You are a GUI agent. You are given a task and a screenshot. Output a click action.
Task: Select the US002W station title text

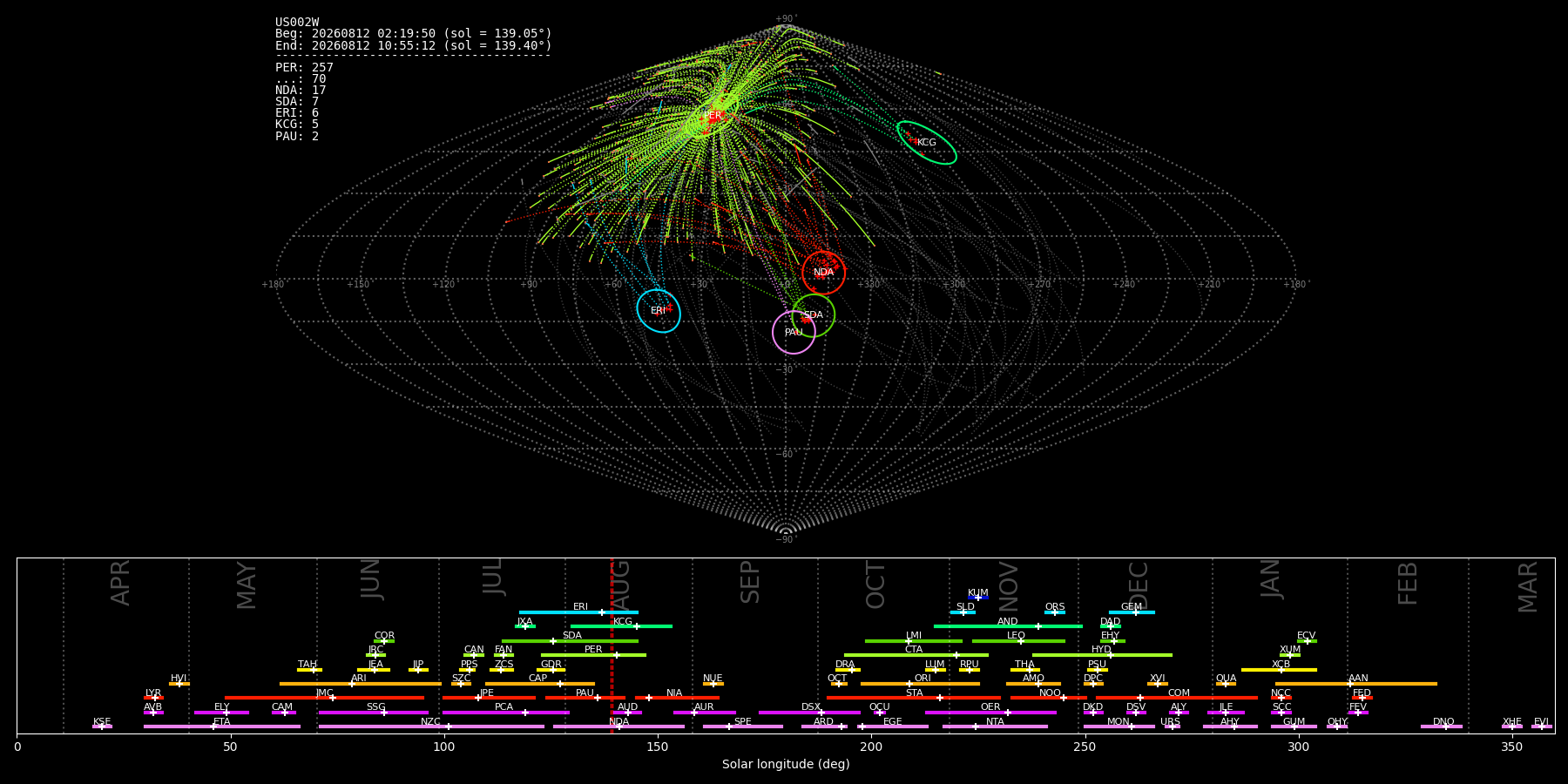coord(297,22)
